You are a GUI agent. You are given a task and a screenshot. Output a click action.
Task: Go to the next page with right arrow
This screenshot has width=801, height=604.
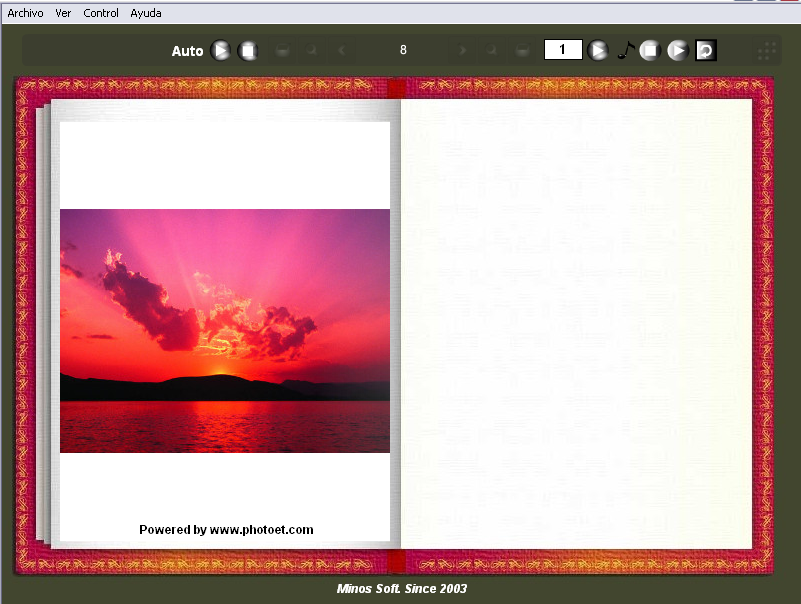[x=463, y=50]
